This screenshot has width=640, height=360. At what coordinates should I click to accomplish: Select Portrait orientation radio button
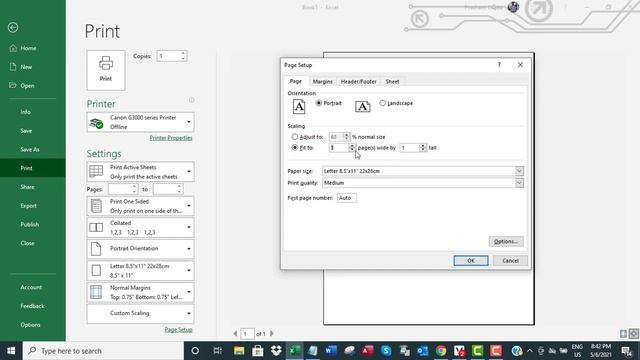(x=319, y=103)
